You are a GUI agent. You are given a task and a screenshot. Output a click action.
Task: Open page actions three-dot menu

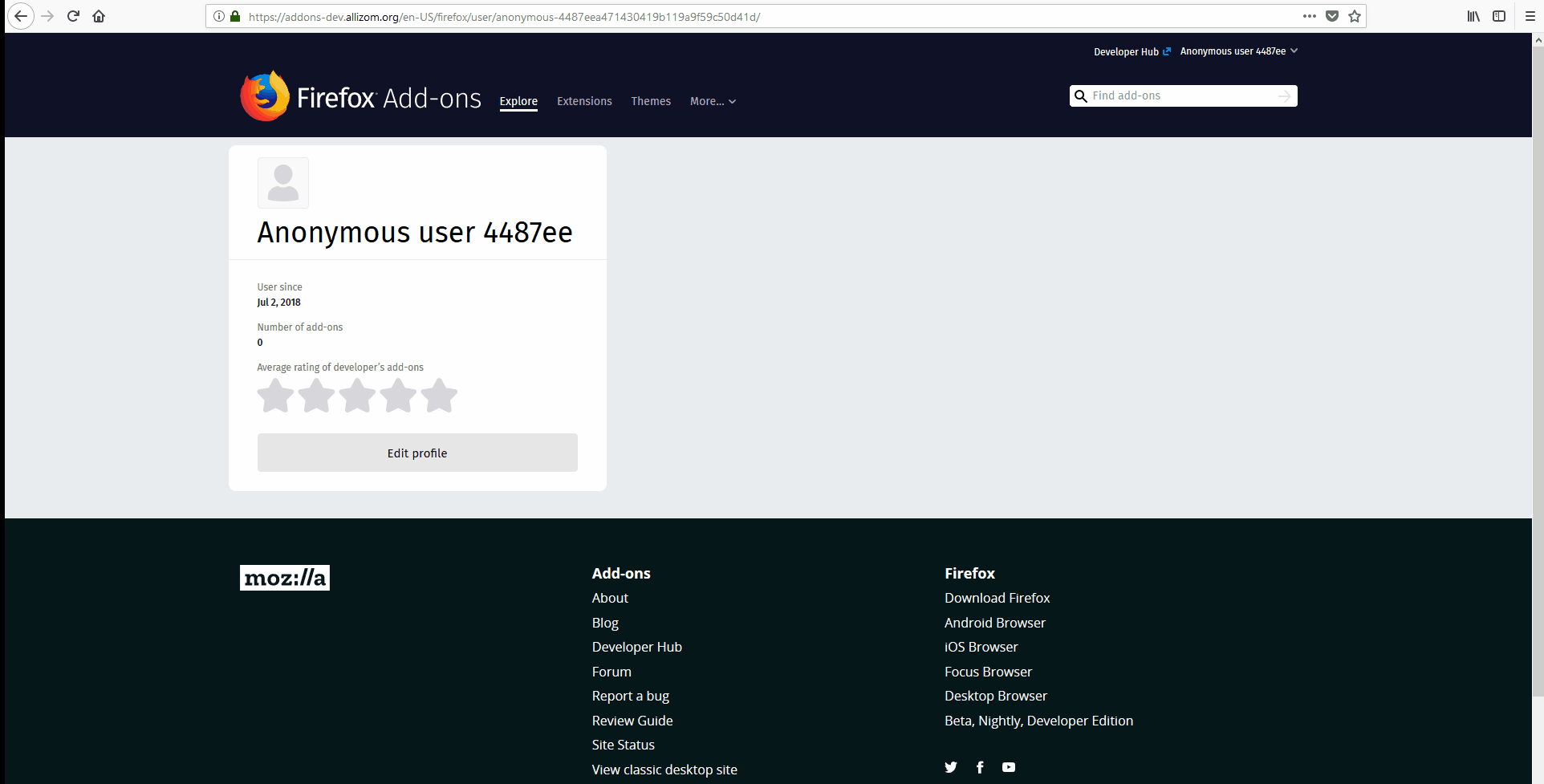point(1310,16)
